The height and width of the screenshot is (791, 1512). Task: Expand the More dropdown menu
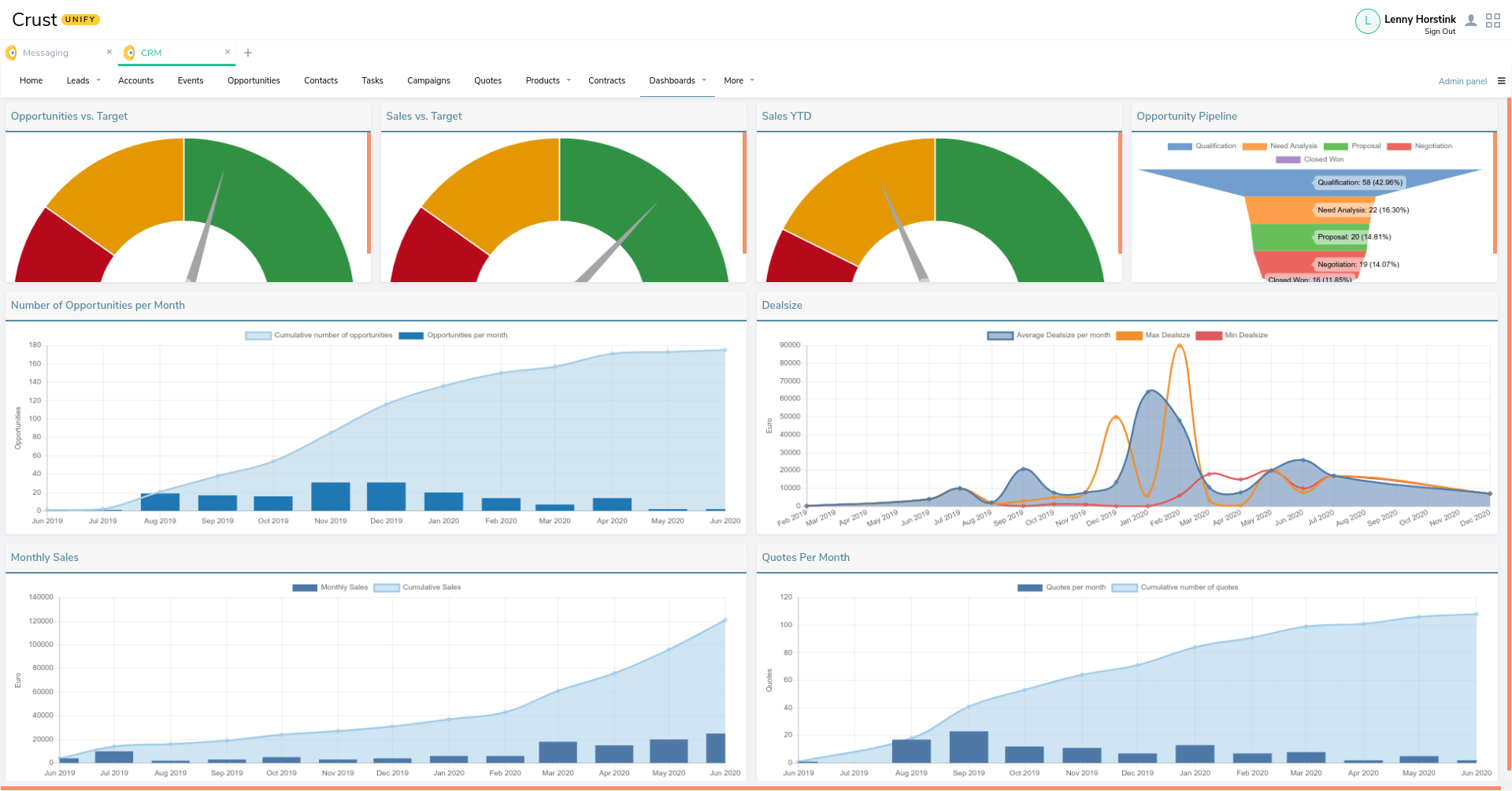[x=739, y=80]
